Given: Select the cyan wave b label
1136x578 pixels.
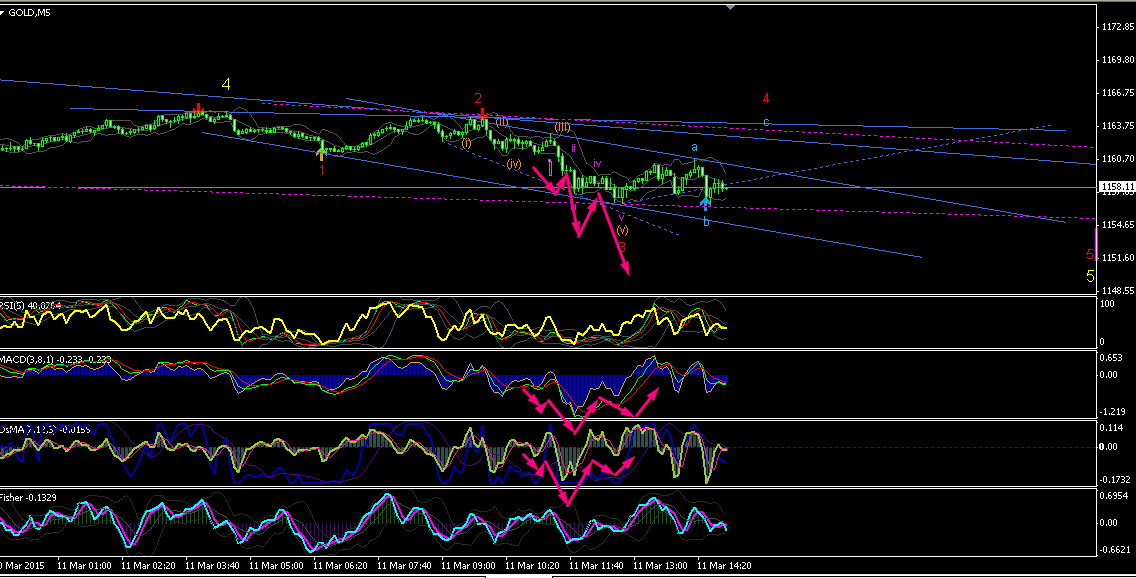Looking at the screenshot, I should click(x=706, y=222).
